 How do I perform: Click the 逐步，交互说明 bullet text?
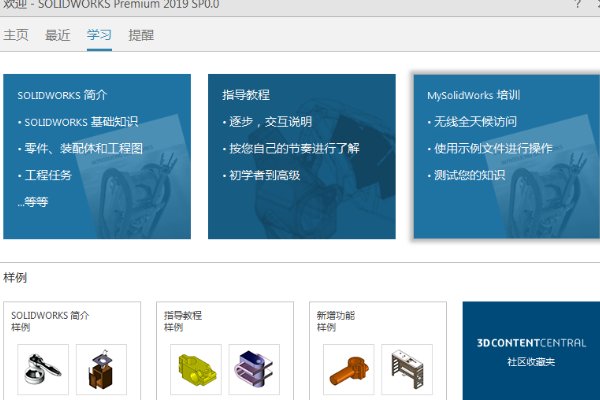pos(270,122)
